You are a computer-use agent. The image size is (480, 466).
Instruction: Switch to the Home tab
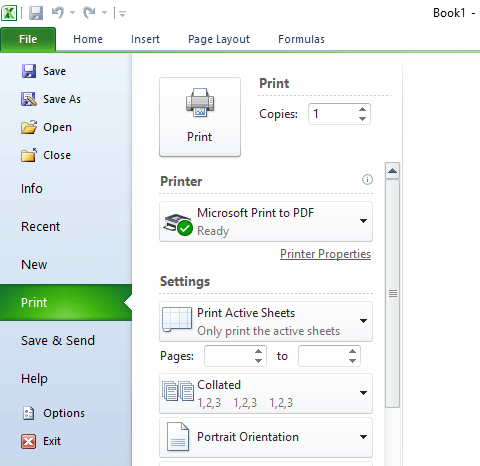pyautogui.click(x=88, y=39)
